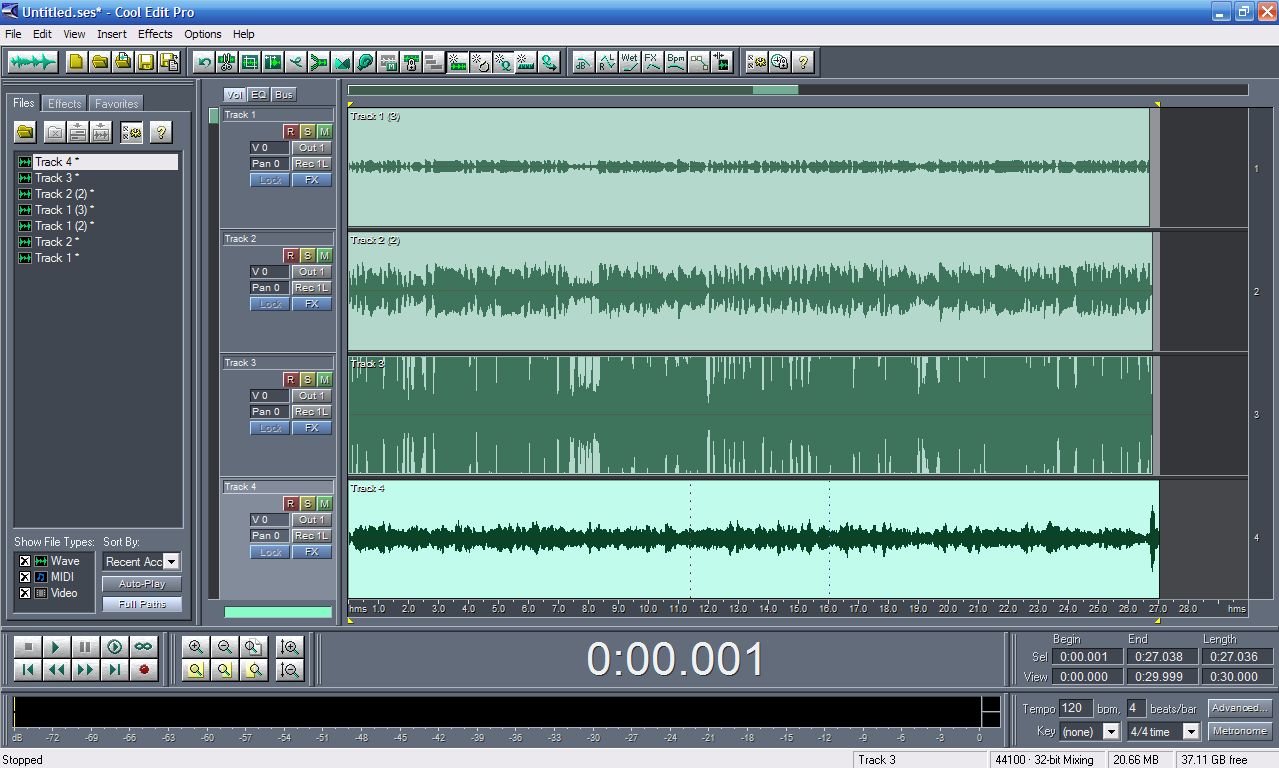Screen dimensions: 1279x768
Task: Open the FX button on Track 2
Action: pos(311,303)
